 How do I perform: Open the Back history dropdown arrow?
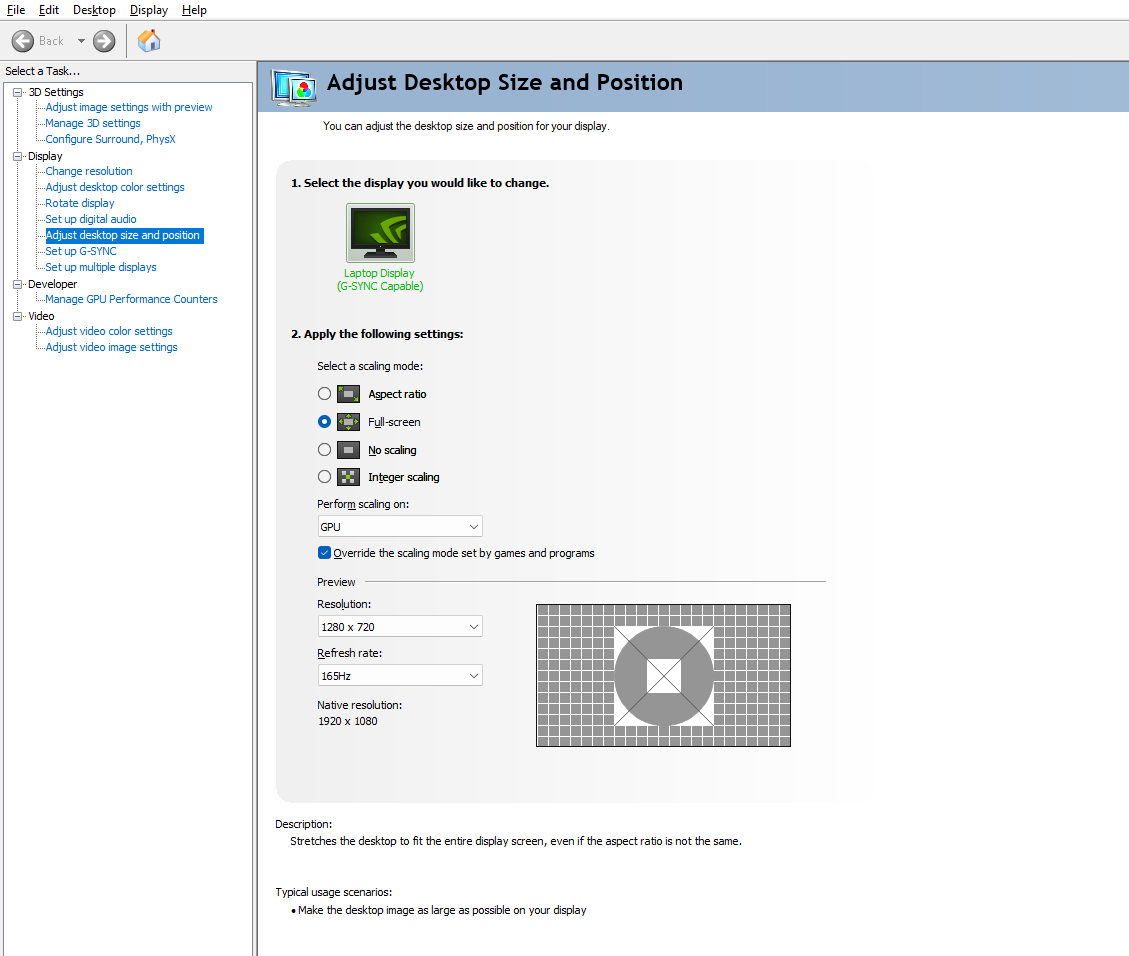81,41
